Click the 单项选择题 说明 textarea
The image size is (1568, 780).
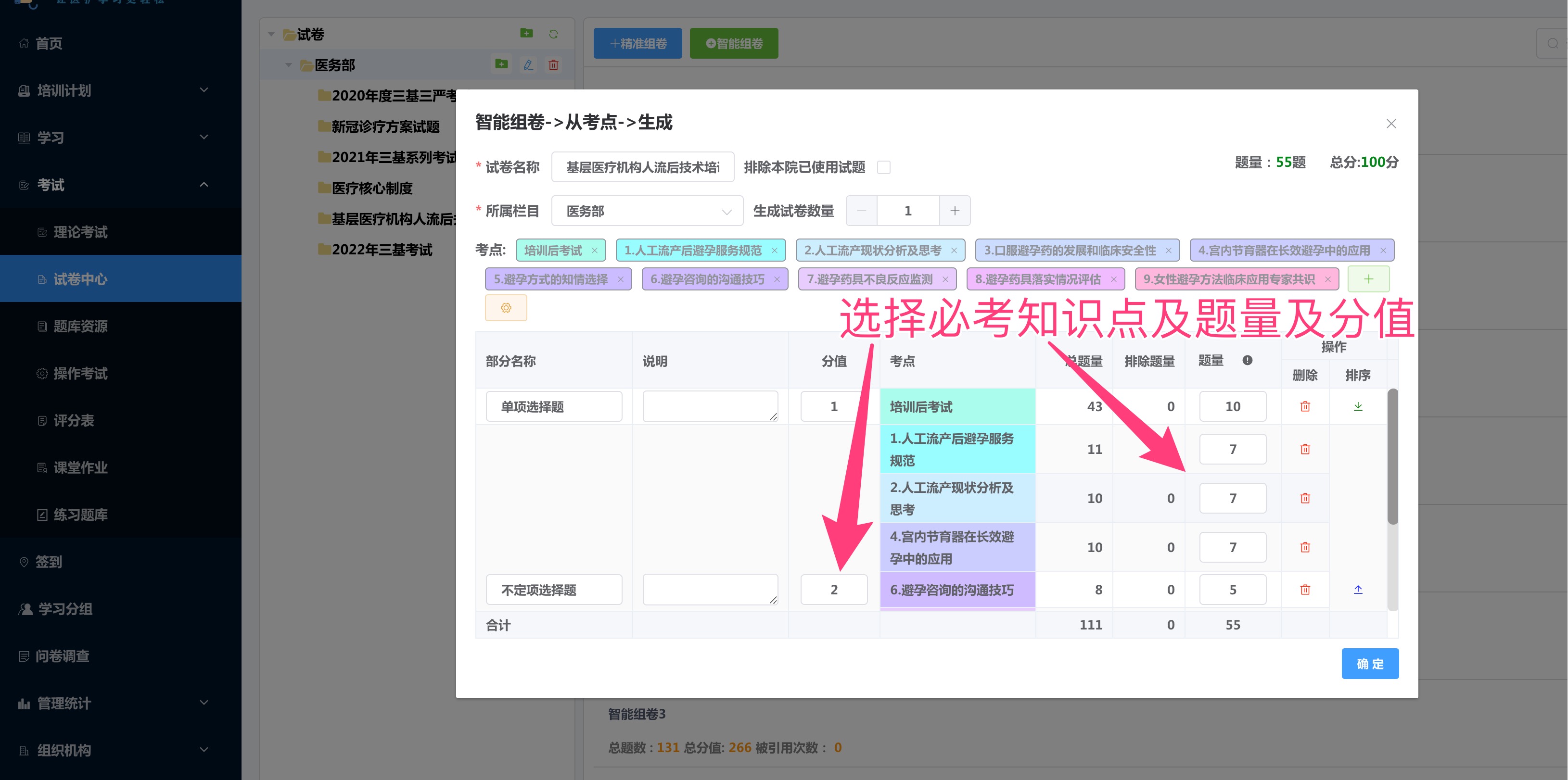pyautogui.click(x=710, y=406)
